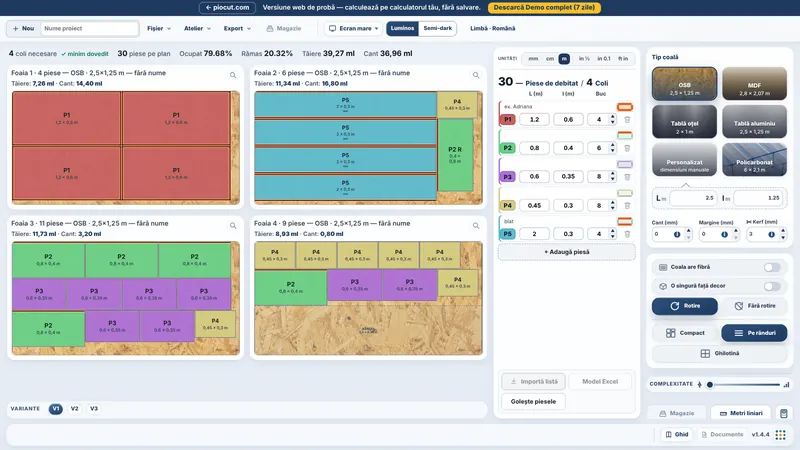Choose Ghilotină cutting mode

[719, 354]
